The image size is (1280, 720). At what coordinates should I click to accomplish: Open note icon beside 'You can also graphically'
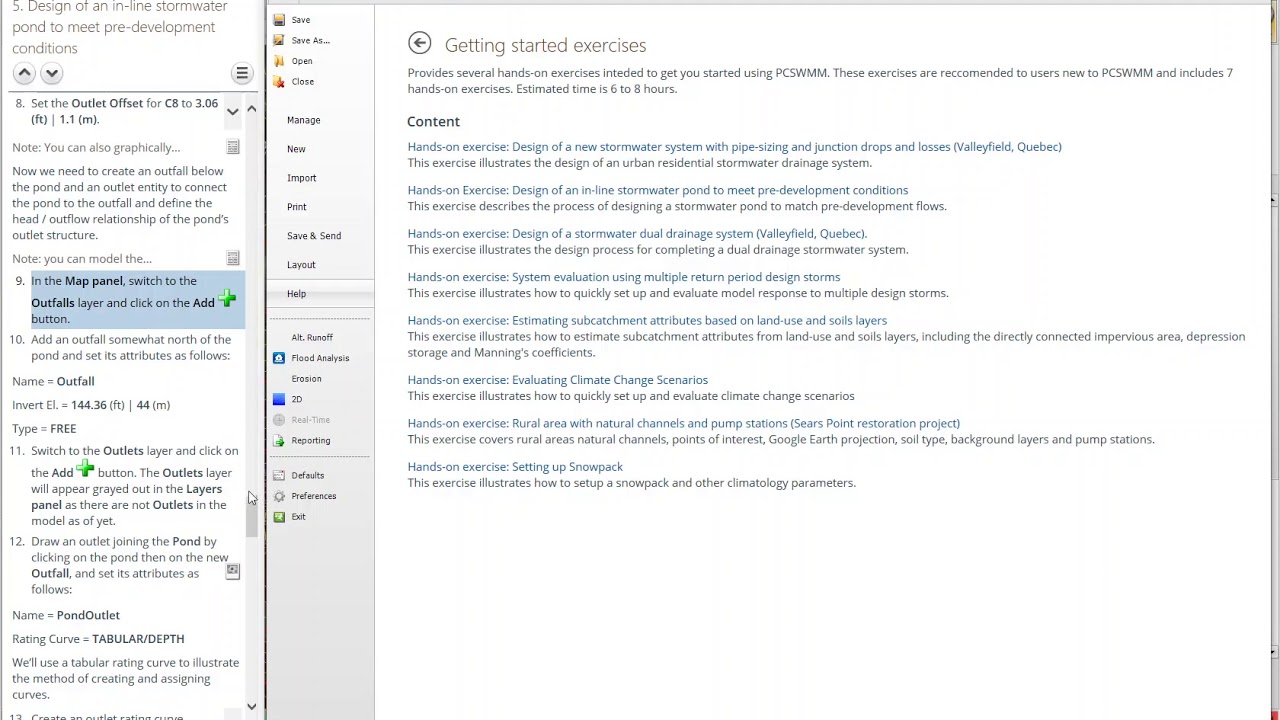(233, 148)
